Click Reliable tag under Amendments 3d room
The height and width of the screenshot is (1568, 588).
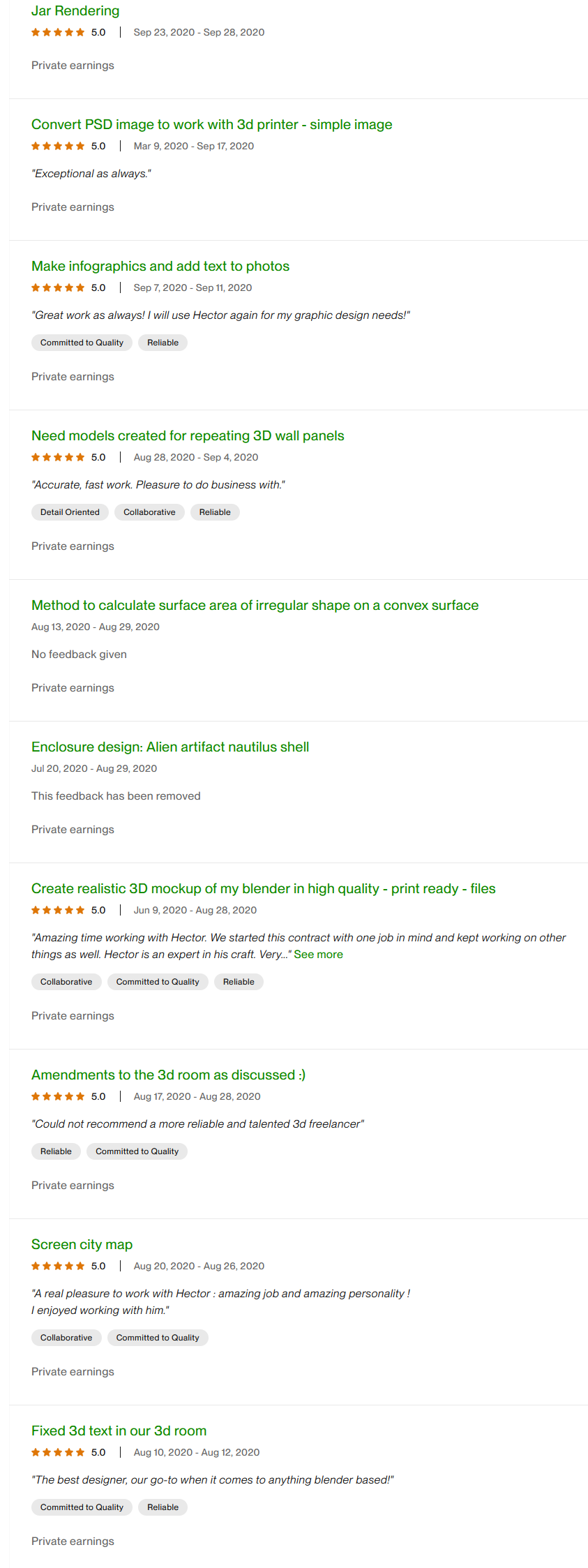56,1152
